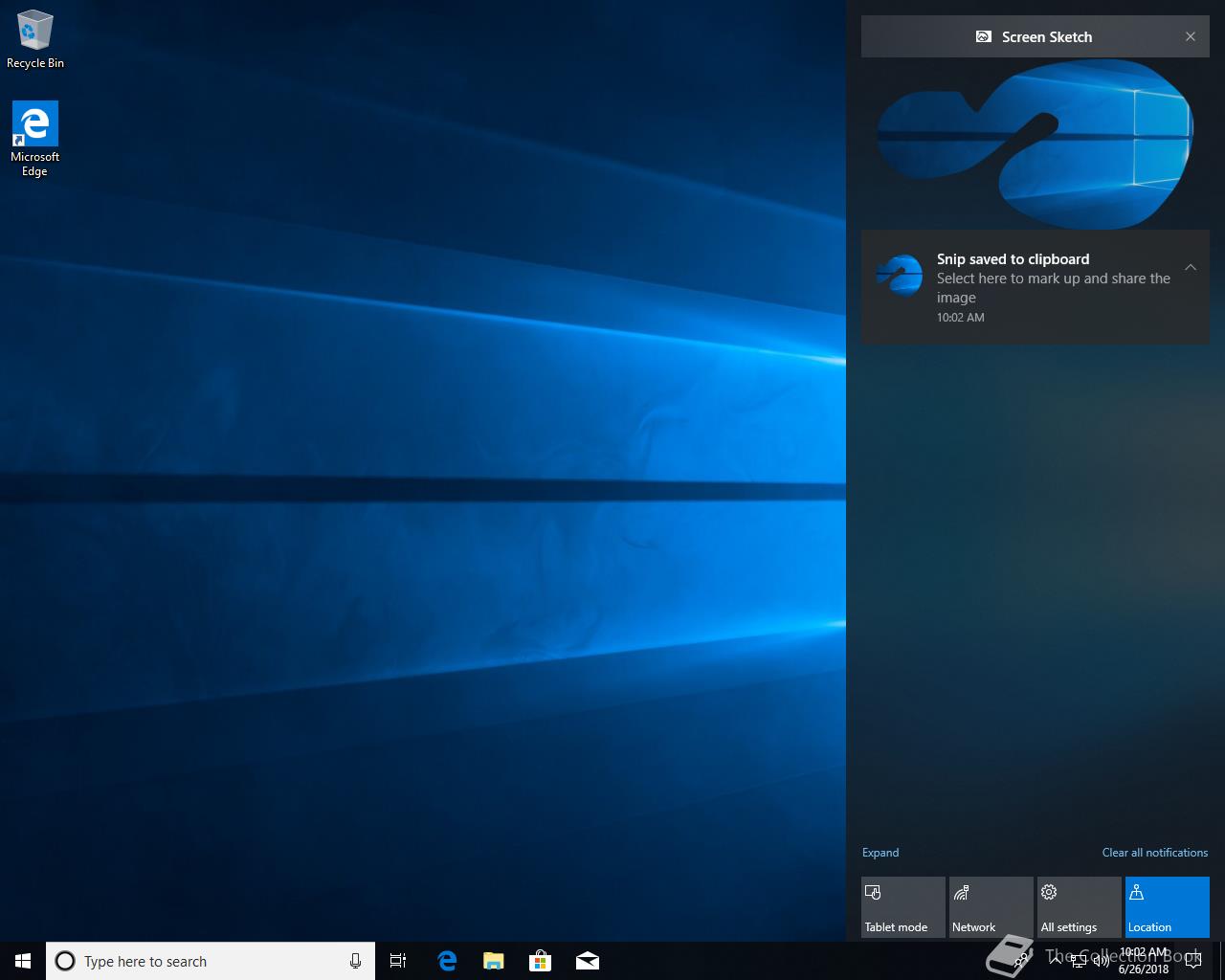The height and width of the screenshot is (980, 1225).
Task: Clear all notifications
Action: point(1155,853)
